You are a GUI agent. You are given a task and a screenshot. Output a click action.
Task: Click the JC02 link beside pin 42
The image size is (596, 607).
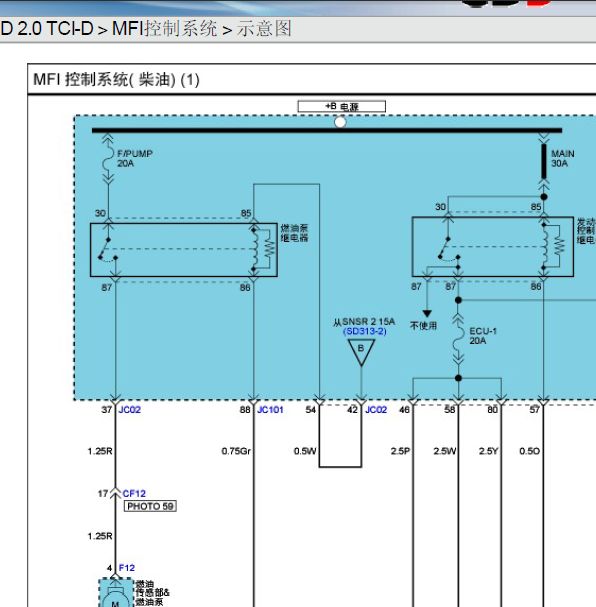click(376, 410)
